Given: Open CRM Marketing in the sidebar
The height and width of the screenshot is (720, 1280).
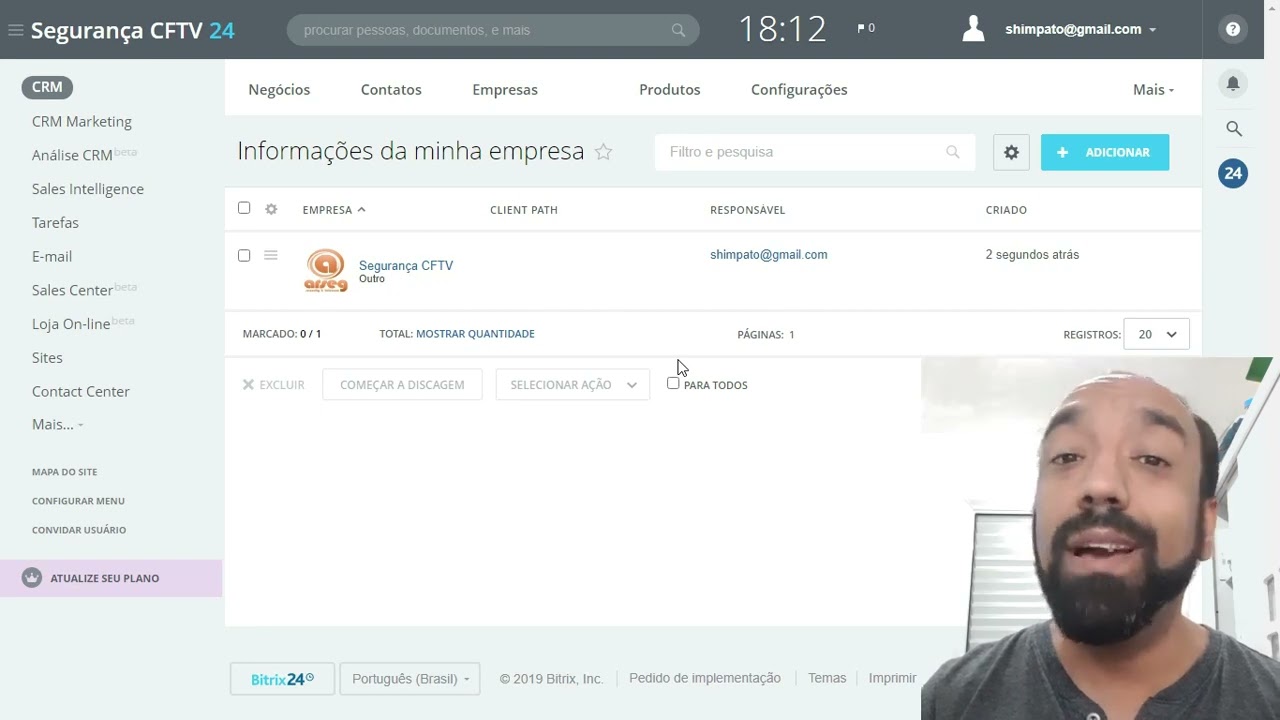Looking at the screenshot, I should 82,121.
